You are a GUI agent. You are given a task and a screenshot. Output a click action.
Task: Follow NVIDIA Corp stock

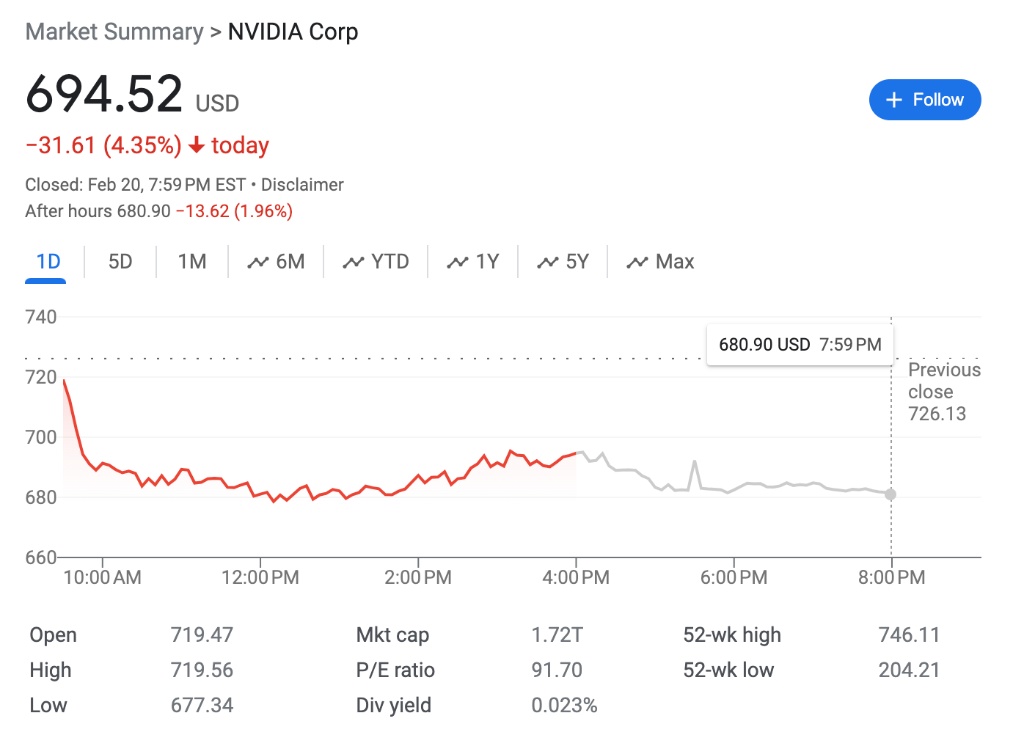coord(925,100)
